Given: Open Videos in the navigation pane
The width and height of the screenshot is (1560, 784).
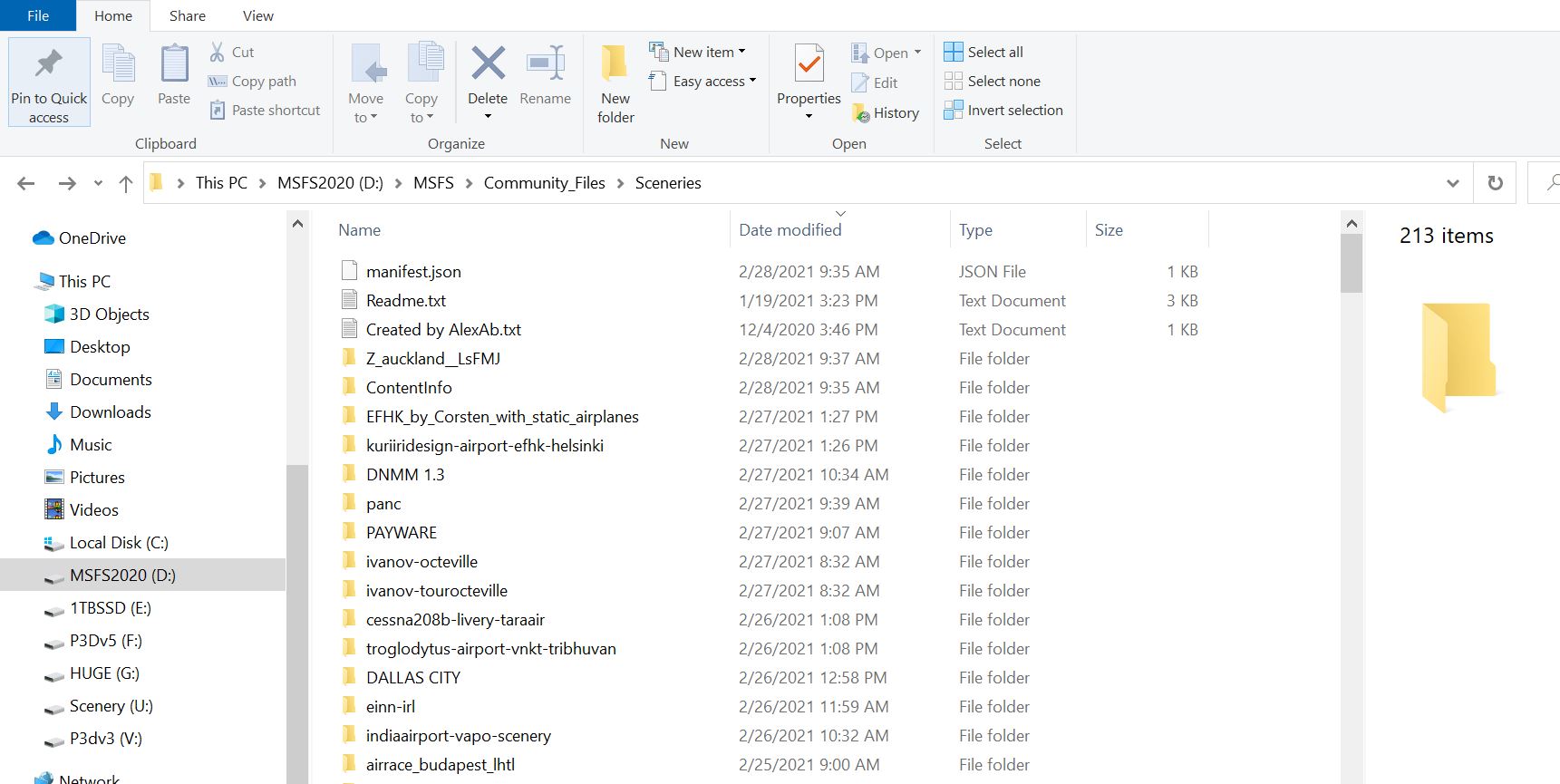Looking at the screenshot, I should pyautogui.click(x=82, y=509).
